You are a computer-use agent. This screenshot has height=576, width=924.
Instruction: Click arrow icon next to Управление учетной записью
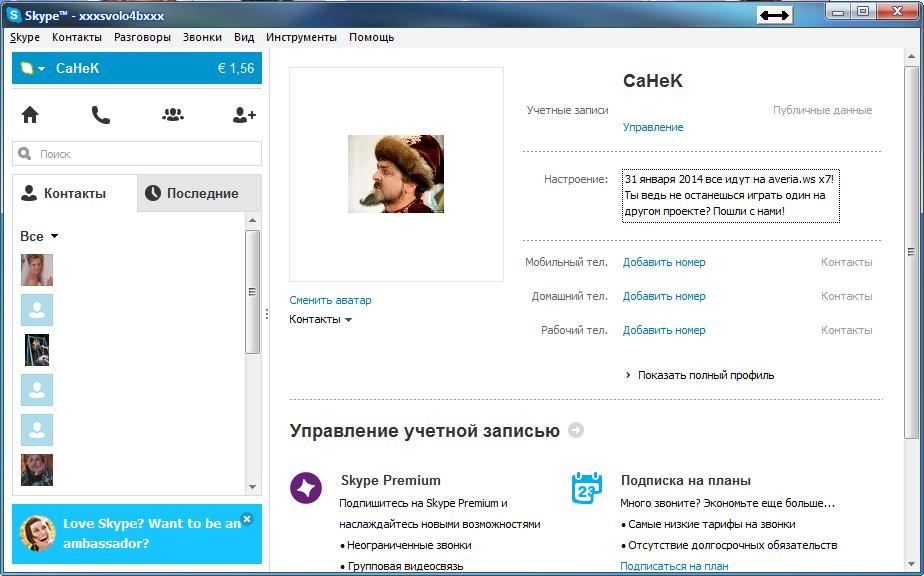pyautogui.click(x=576, y=431)
